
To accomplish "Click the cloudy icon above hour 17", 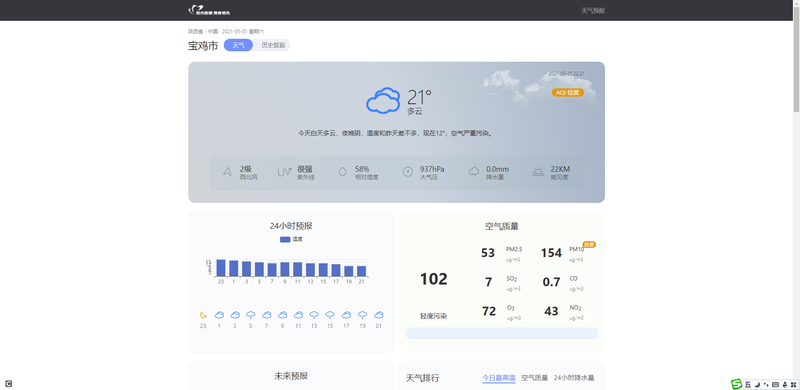I will click(x=346, y=315).
